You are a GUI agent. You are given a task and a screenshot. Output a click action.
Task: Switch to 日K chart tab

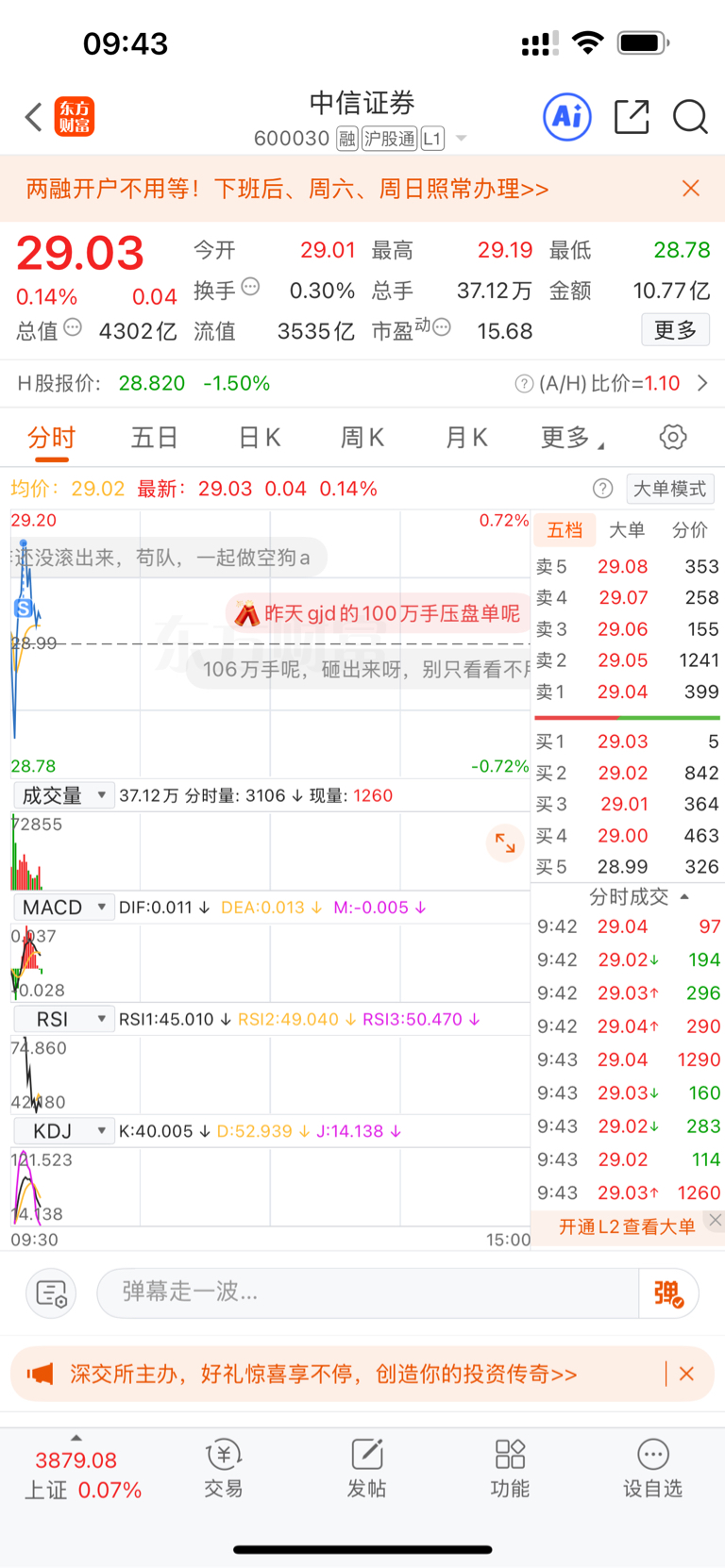point(260,438)
